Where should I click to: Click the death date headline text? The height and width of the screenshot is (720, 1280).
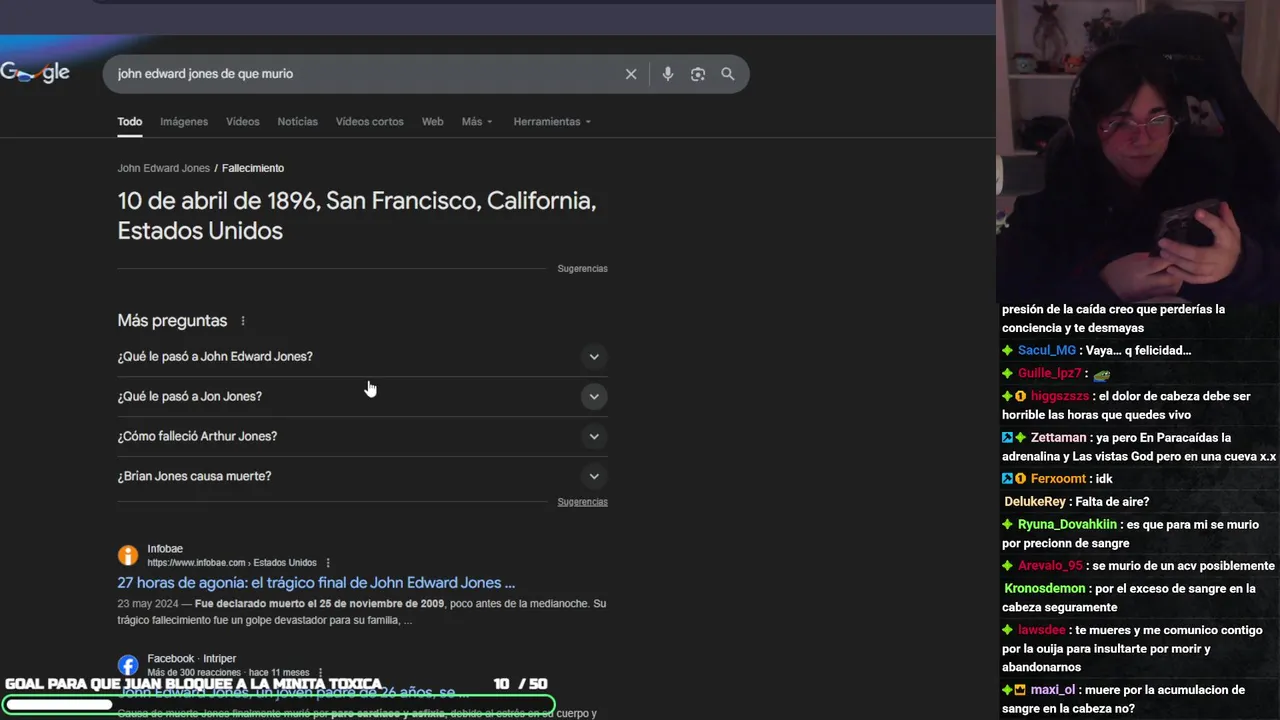click(357, 216)
